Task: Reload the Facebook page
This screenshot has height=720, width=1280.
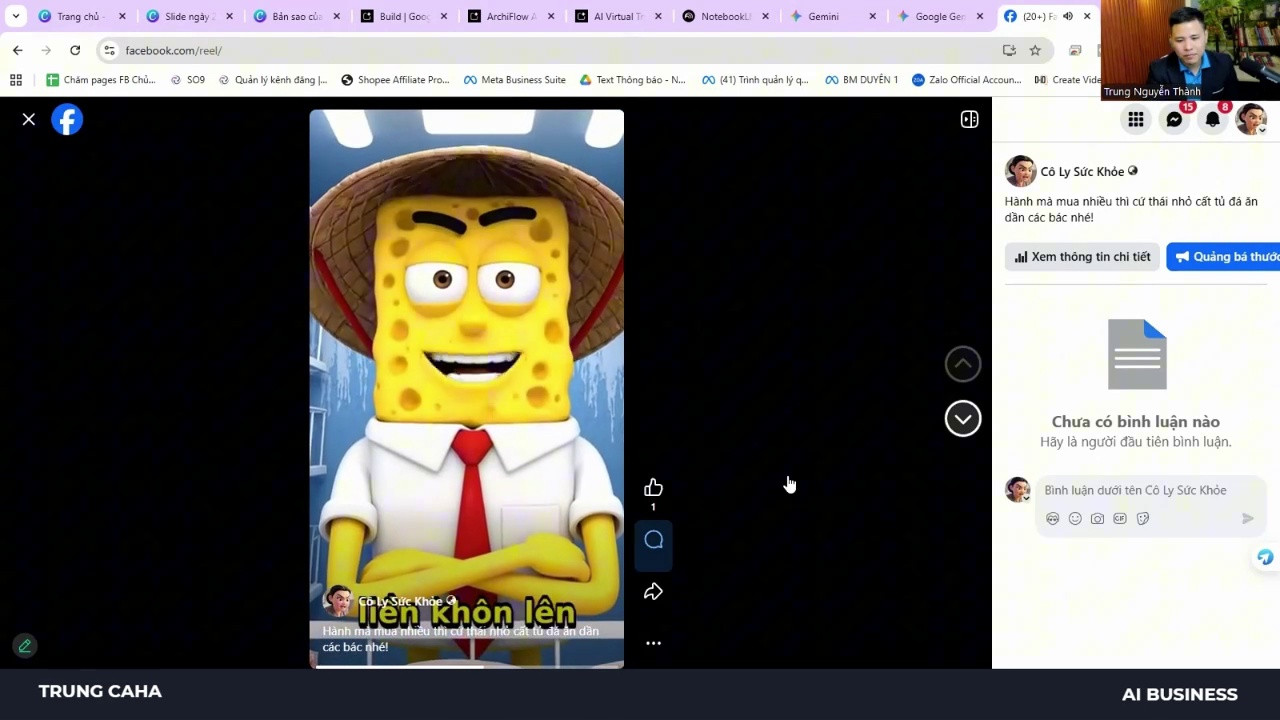Action: click(x=75, y=50)
